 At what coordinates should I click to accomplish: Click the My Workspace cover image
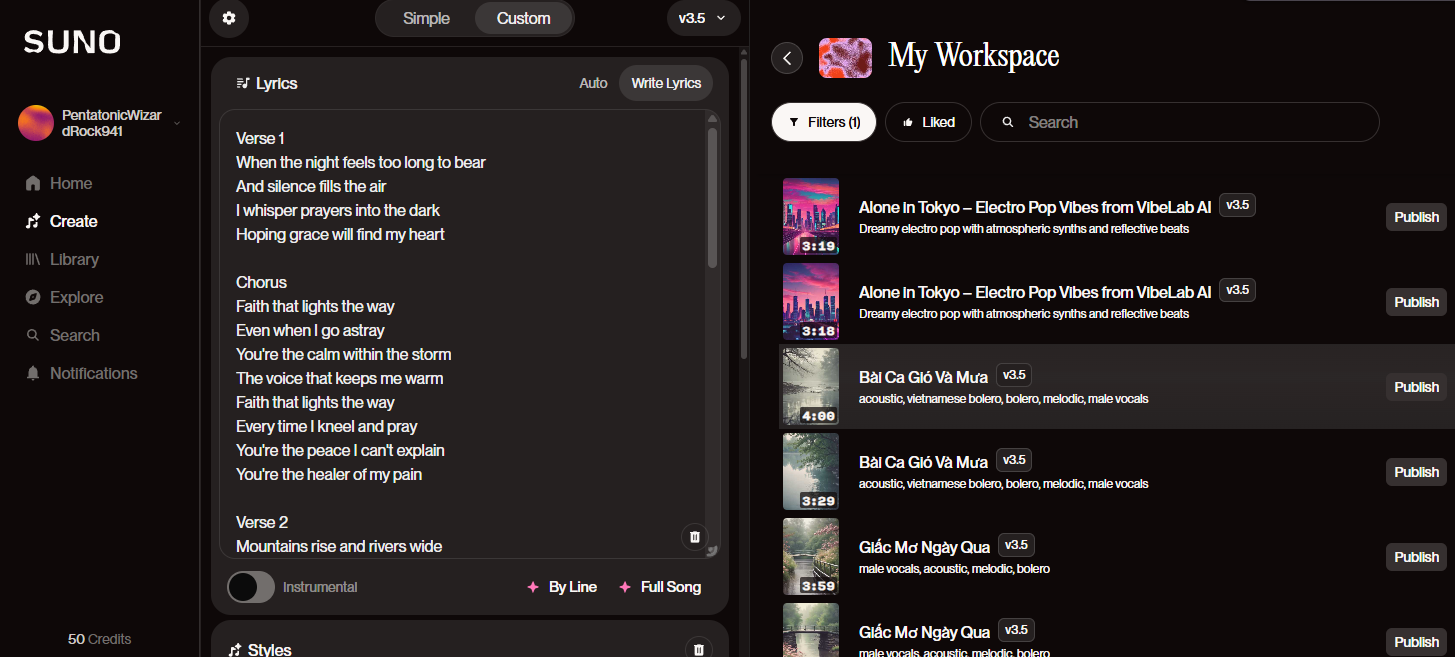tap(845, 57)
